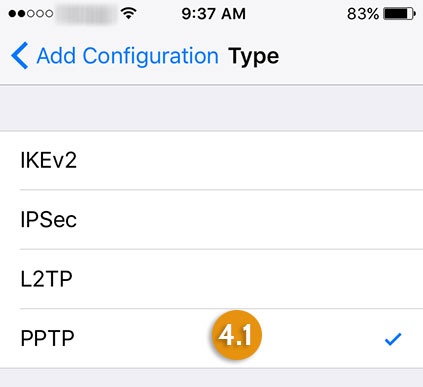Click the orange 4.1 step badge

[237, 335]
